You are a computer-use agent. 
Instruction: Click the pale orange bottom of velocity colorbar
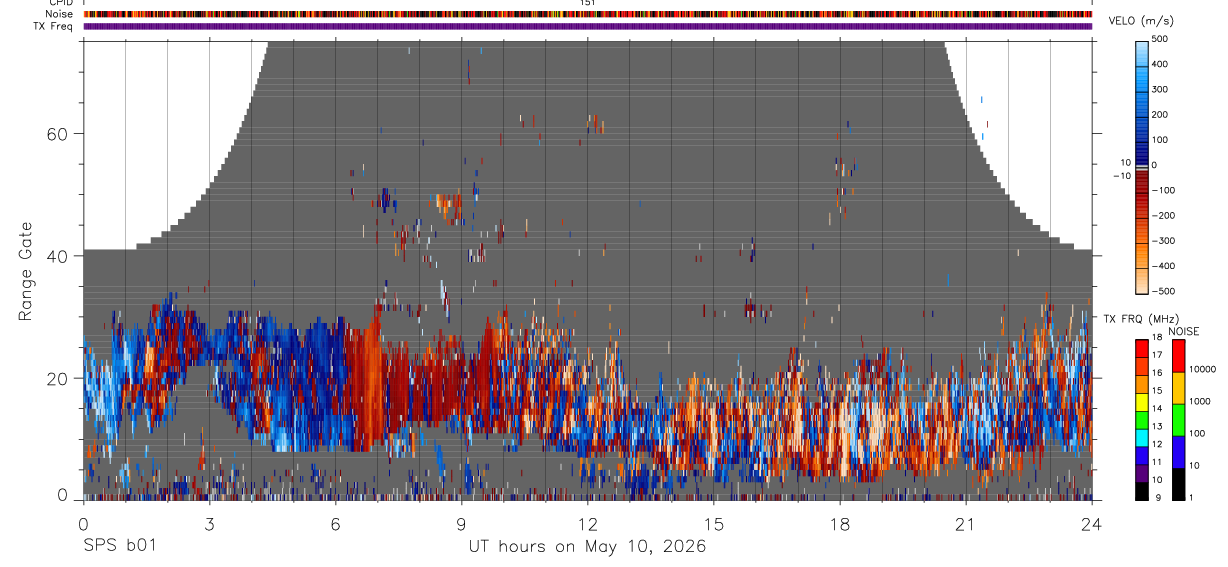tap(1143, 280)
